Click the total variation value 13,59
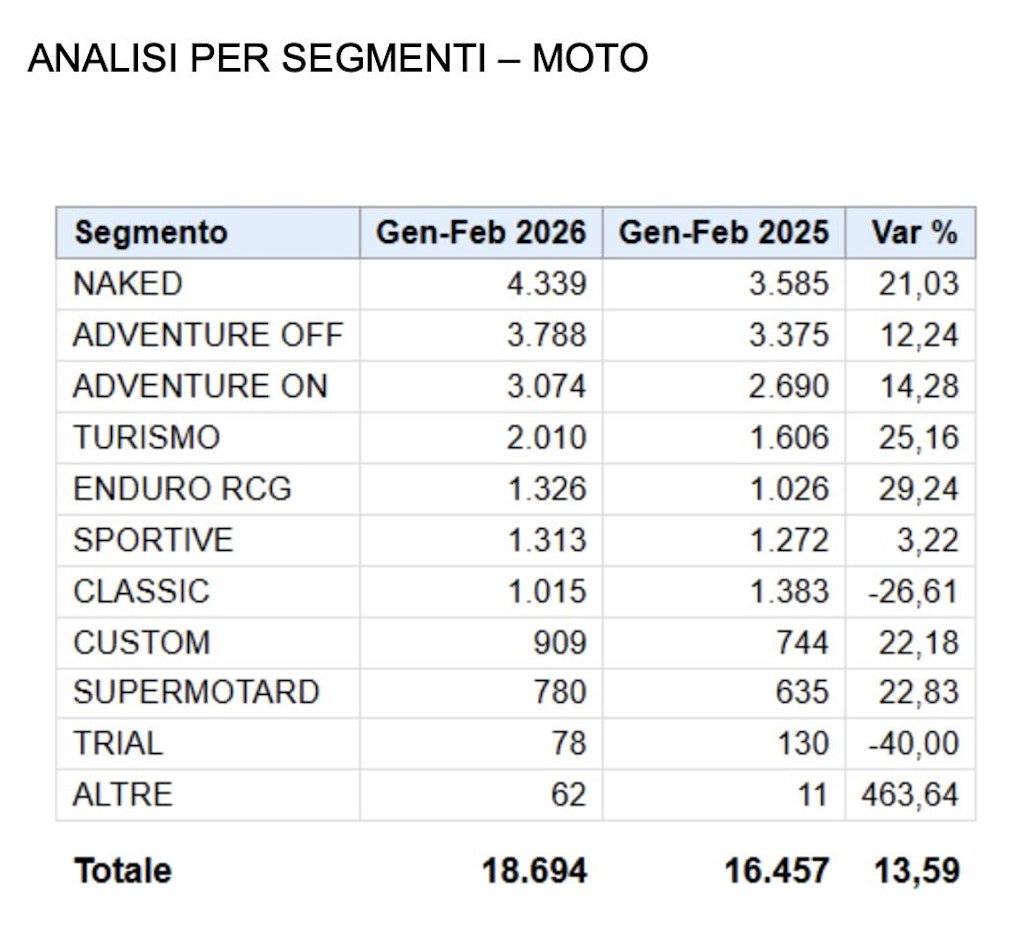1024x939 pixels. point(917,871)
